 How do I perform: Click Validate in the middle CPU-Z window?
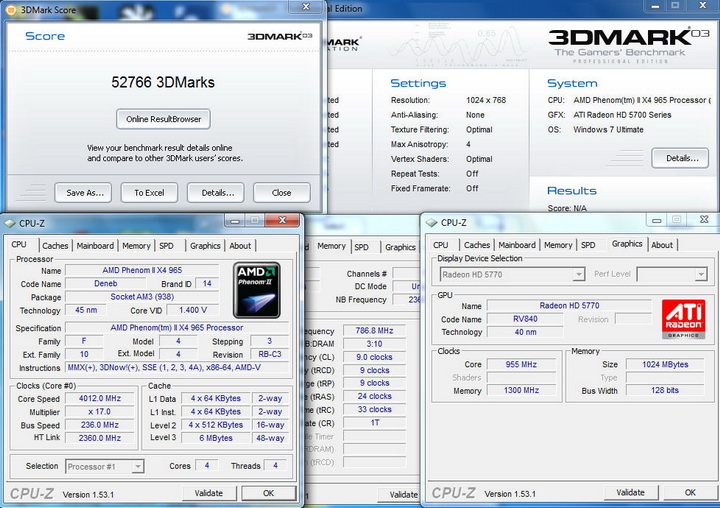coord(399,495)
